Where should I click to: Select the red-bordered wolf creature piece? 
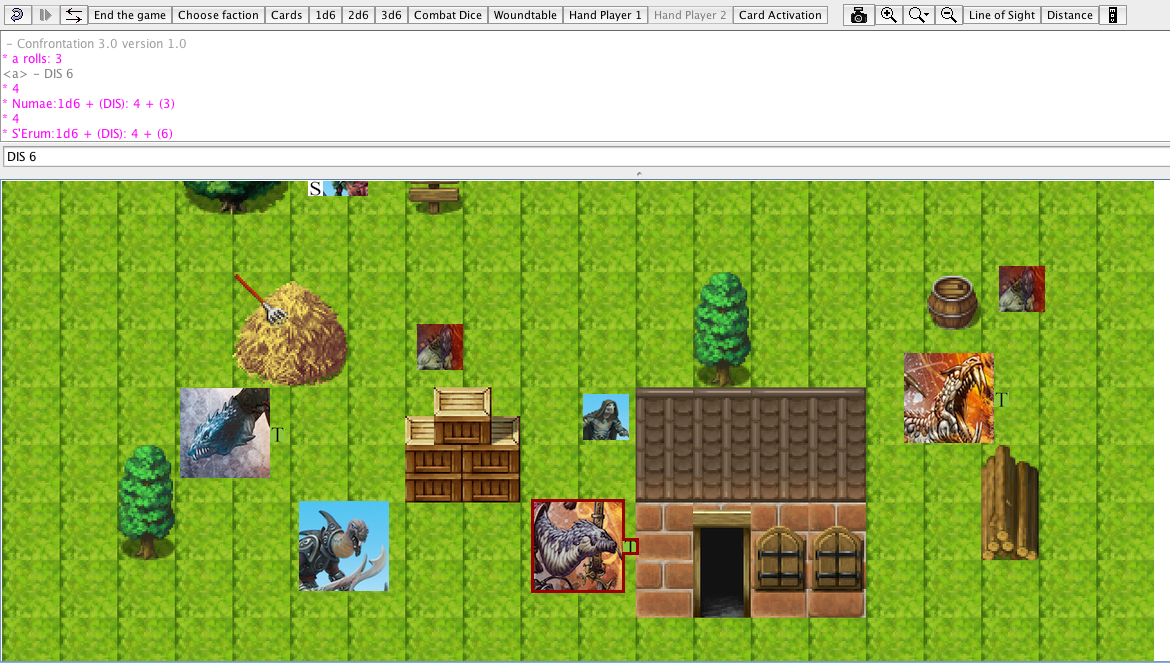pos(578,546)
